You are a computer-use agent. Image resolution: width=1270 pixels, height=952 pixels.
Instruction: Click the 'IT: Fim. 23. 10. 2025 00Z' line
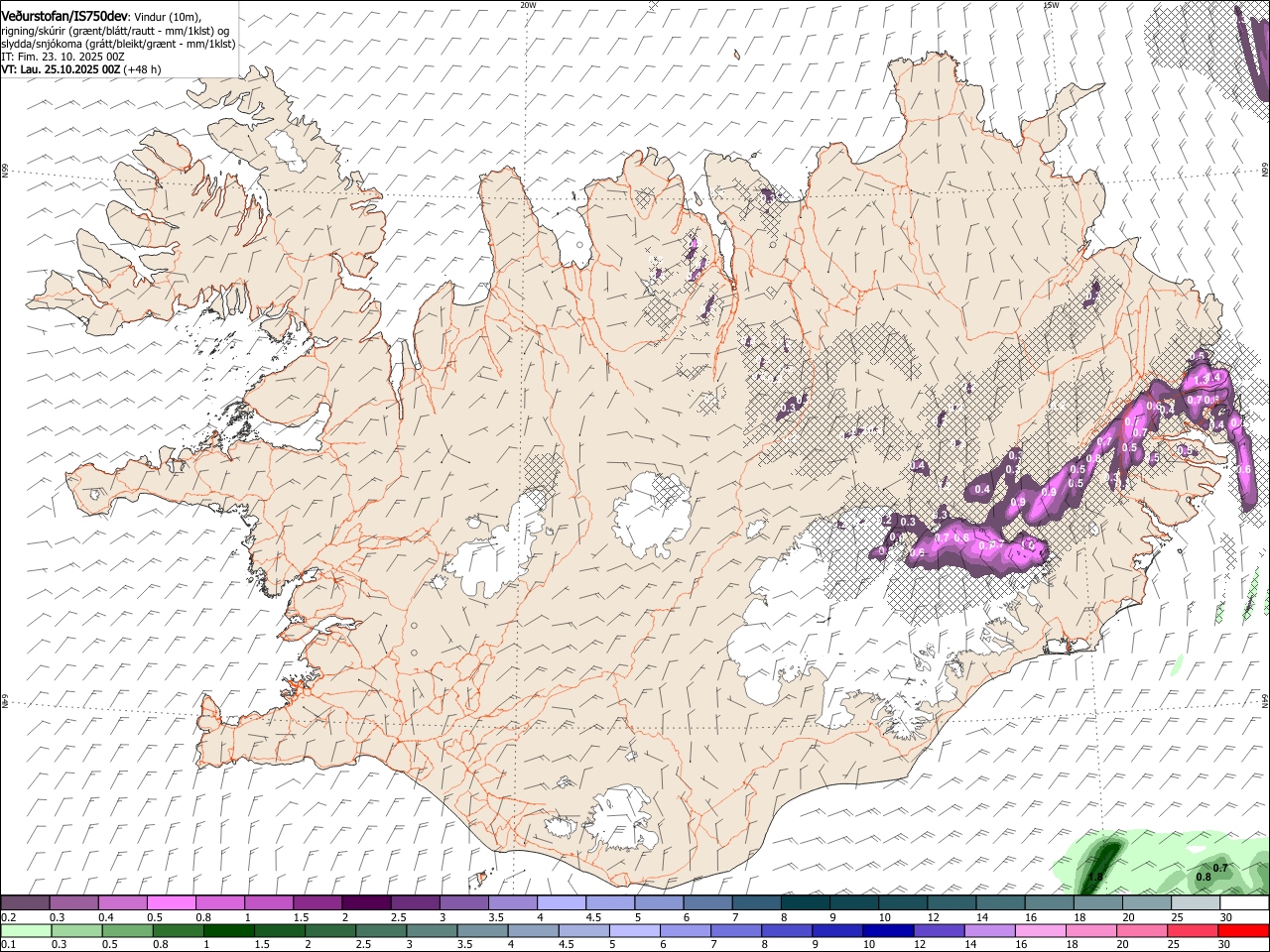click(x=63, y=57)
